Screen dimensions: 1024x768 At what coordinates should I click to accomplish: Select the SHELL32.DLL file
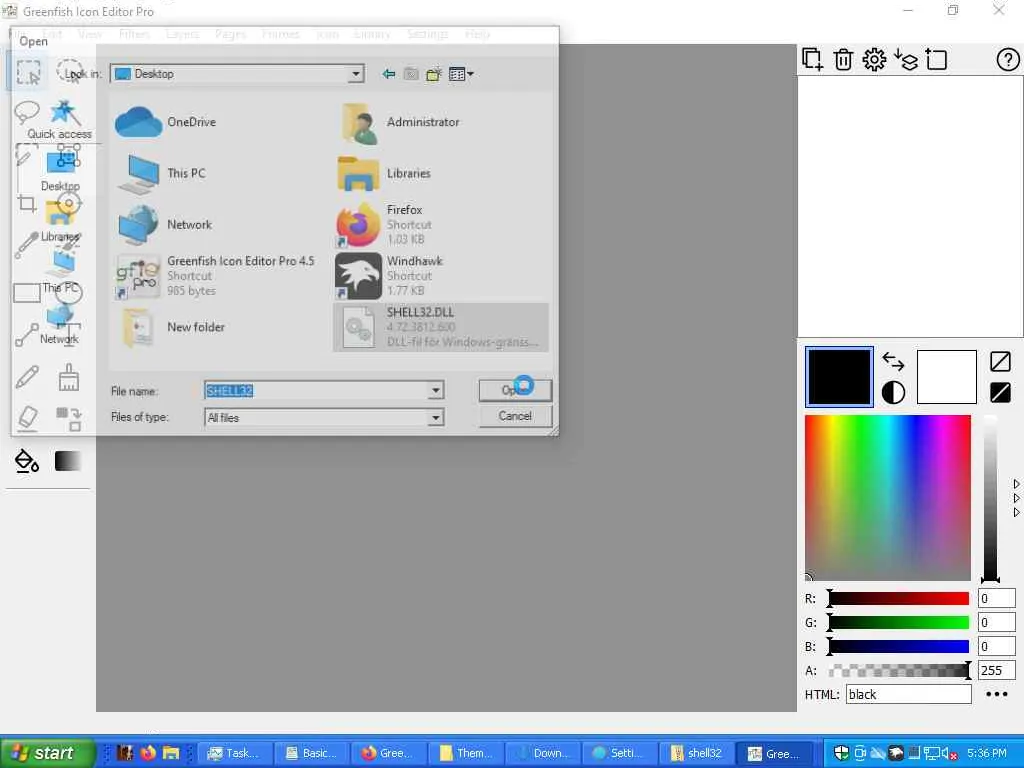coord(441,327)
